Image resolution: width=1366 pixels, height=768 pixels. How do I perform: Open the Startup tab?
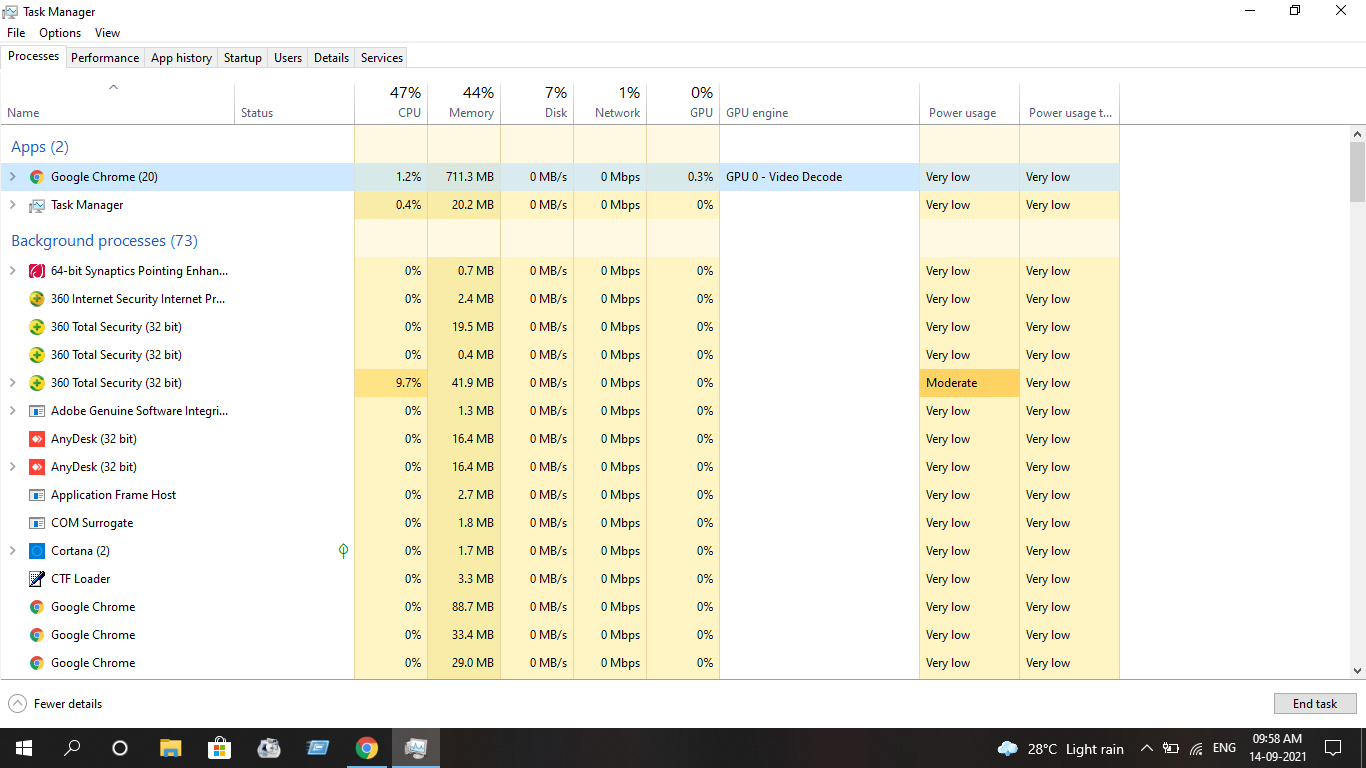tap(242, 58)
